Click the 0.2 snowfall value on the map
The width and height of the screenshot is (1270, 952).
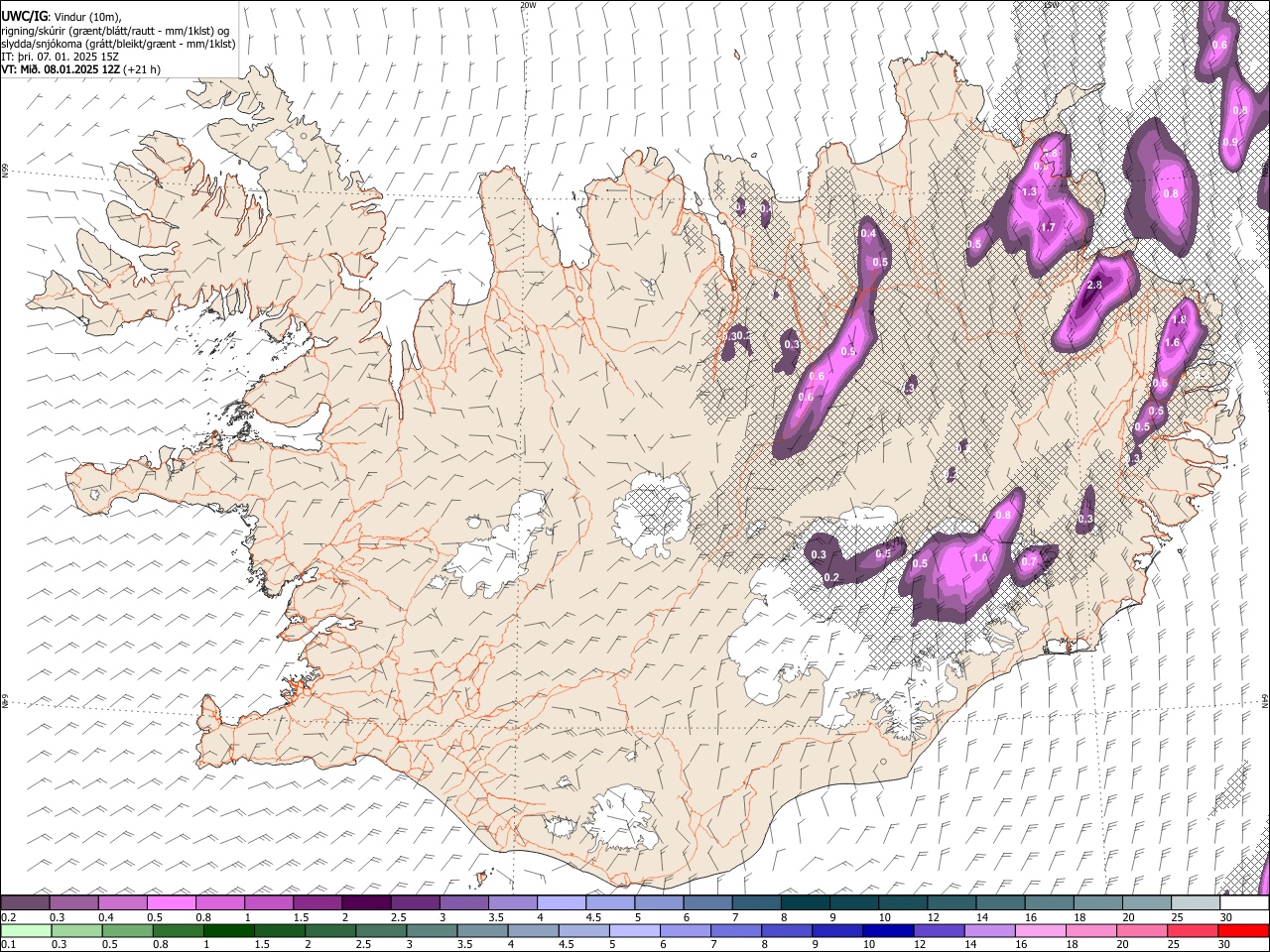pyautogui.click(x=831, y=578)
